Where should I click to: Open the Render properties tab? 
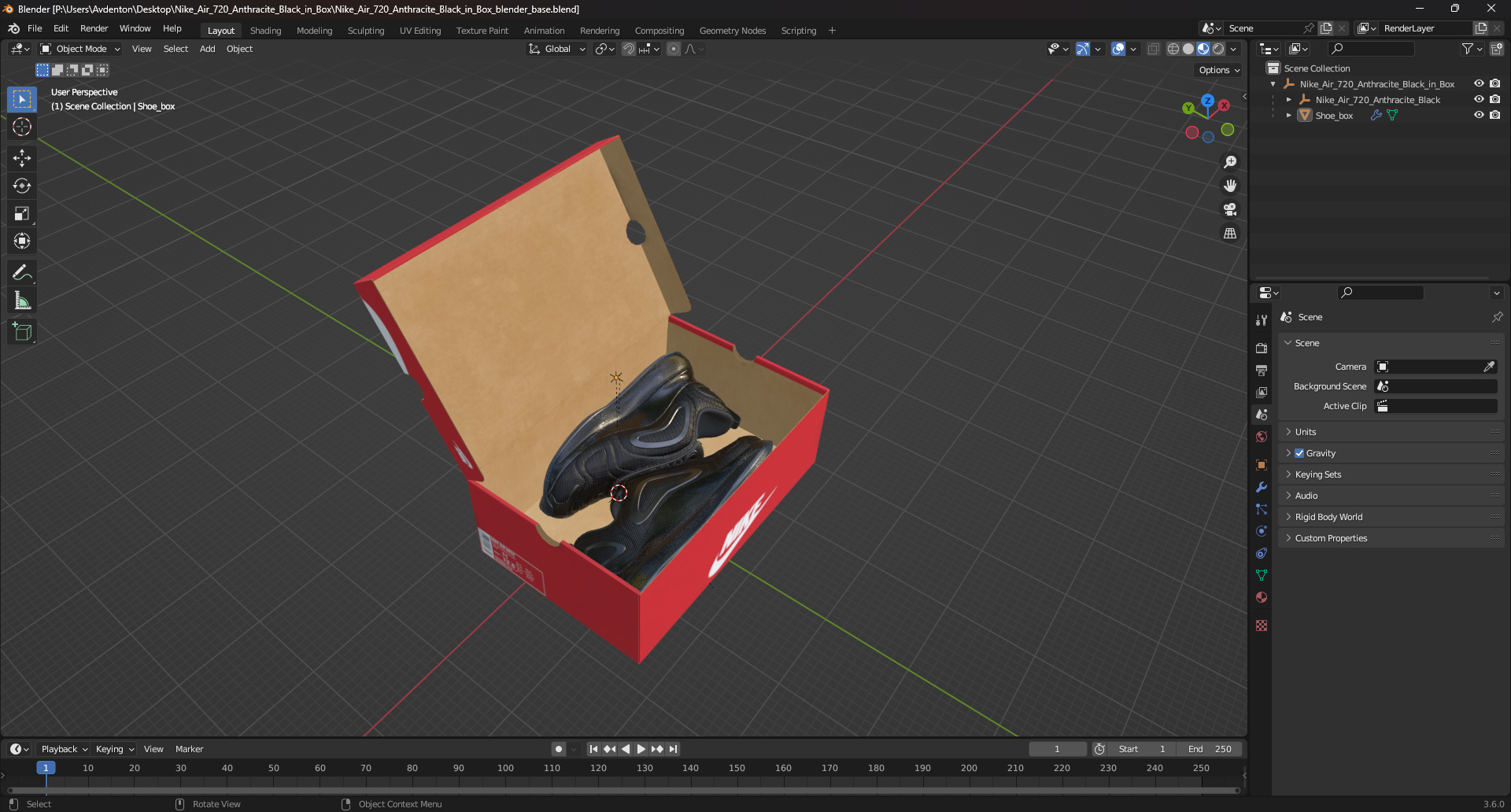[x=1262, y=348]
